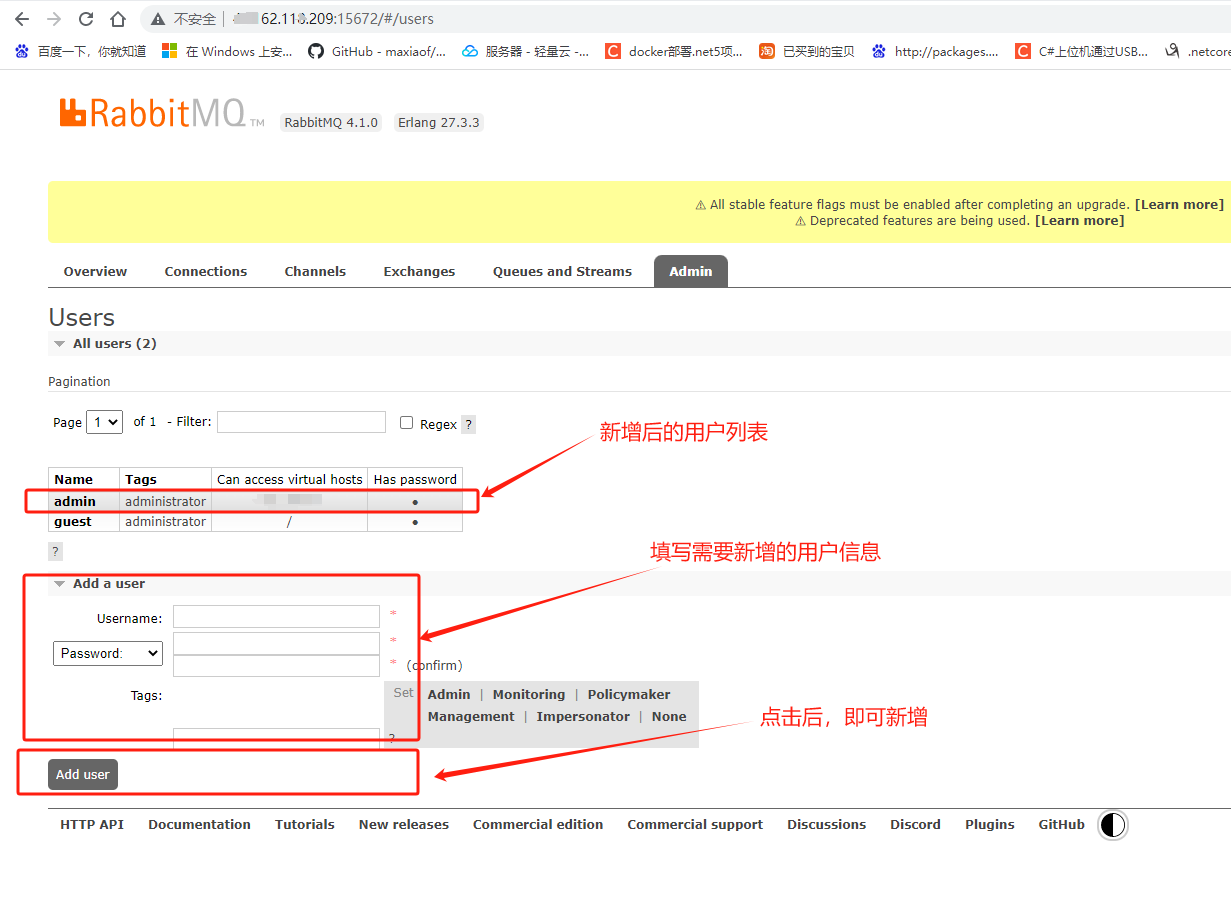Go back with browser back arrow
Image resolution: width=1231 pixels, height=923 pixels.
click(22, 19)
